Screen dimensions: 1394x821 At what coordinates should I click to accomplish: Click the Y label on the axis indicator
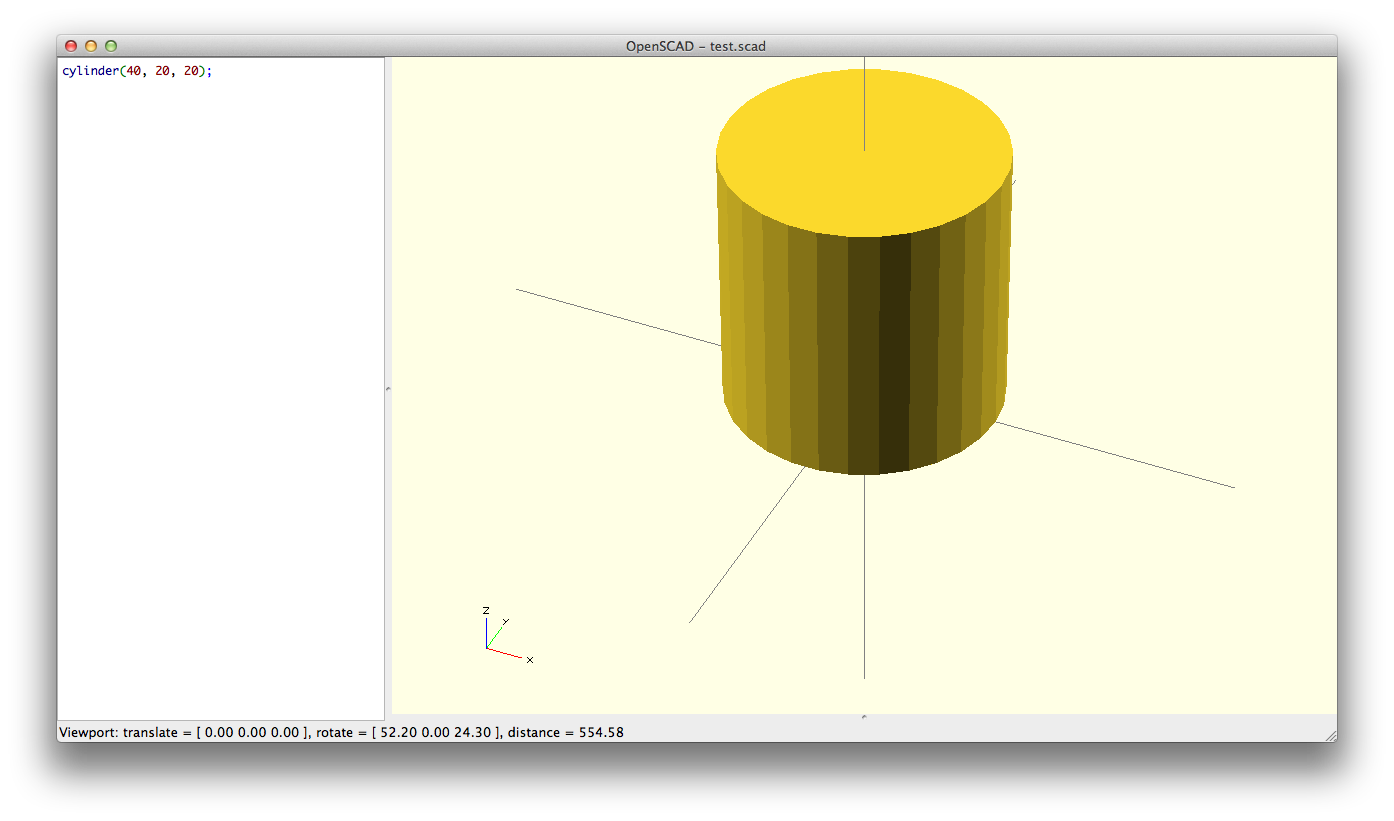(x=505, y=621)
